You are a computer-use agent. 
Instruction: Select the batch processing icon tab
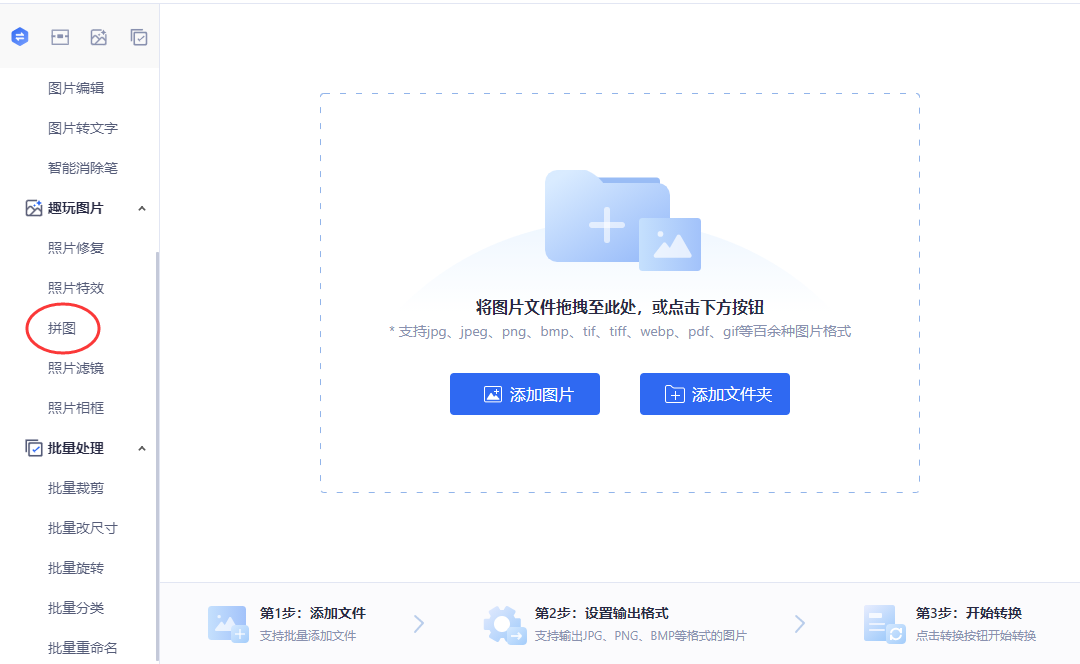(x=138, y=37)
